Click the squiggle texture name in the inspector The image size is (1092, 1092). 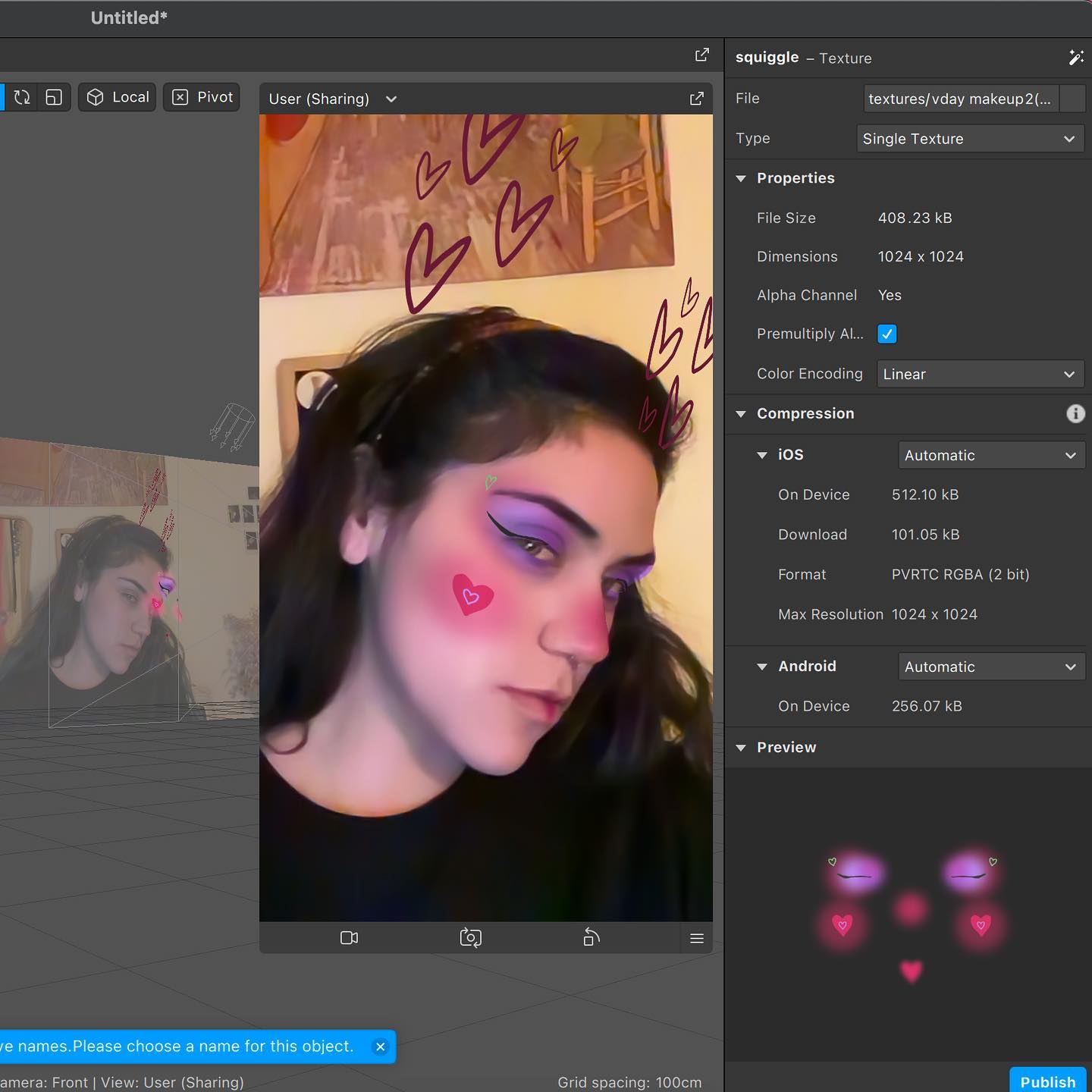click(x=767, y=58)
